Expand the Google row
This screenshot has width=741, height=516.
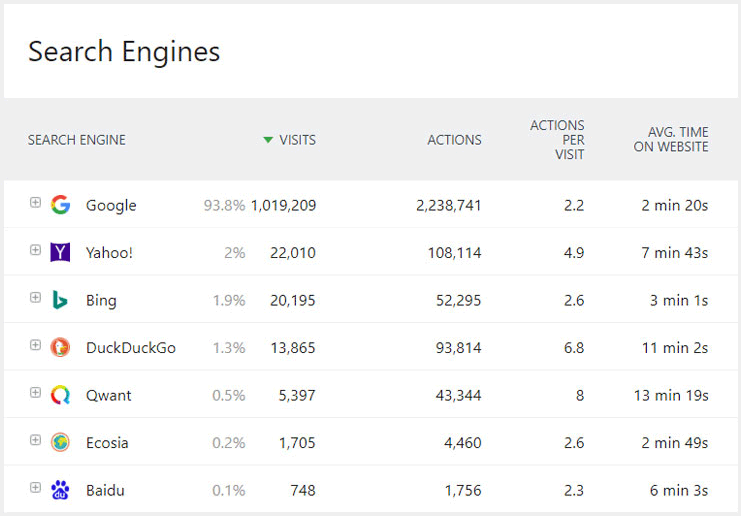point(35,203)
